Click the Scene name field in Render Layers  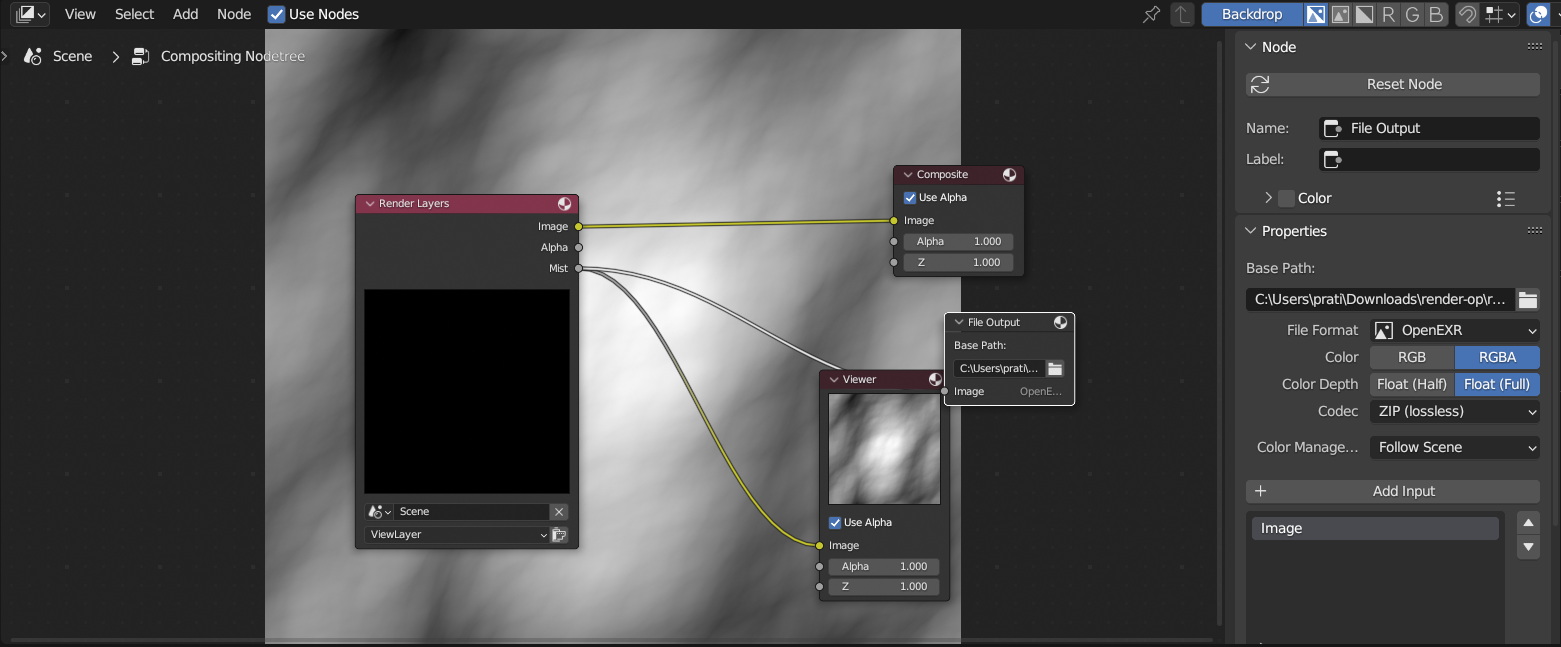tap(472, 511)
